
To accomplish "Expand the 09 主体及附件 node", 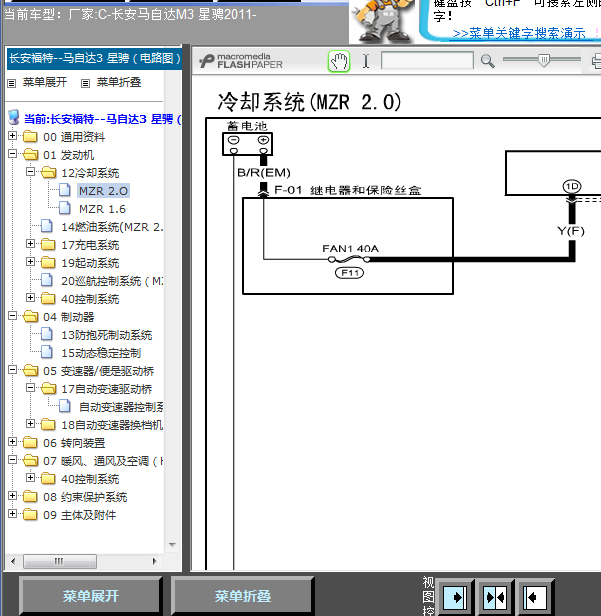I will [13, 513].
